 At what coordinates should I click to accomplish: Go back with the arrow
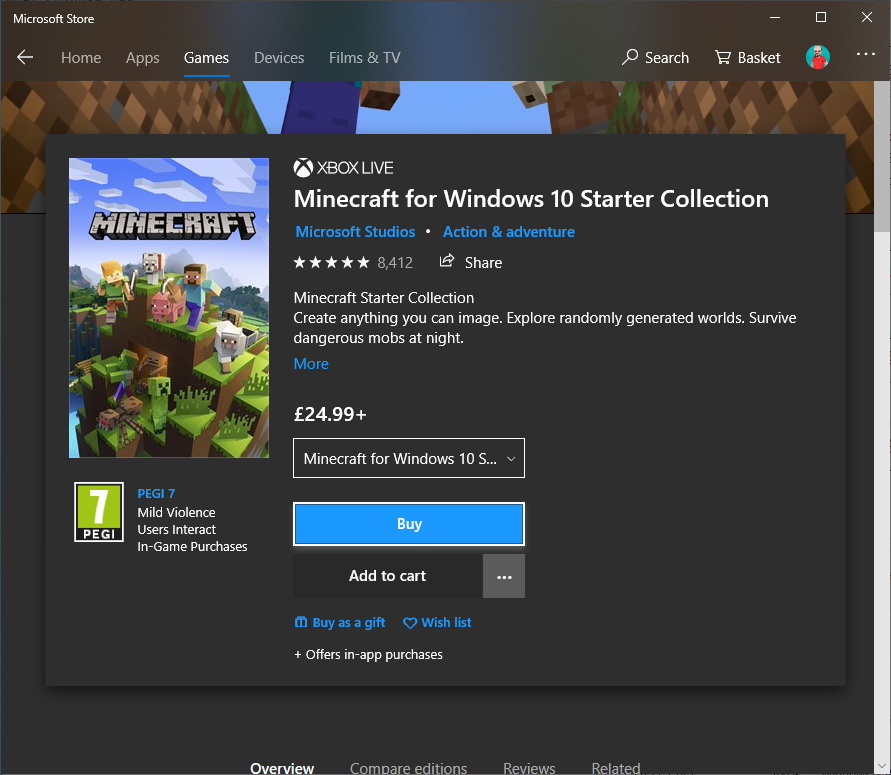25,57
